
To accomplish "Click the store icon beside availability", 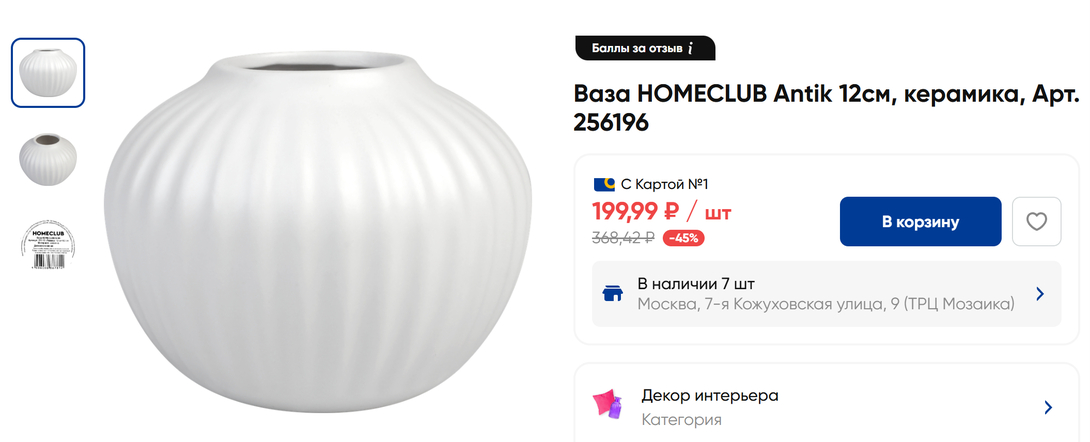I will [612, 294].
